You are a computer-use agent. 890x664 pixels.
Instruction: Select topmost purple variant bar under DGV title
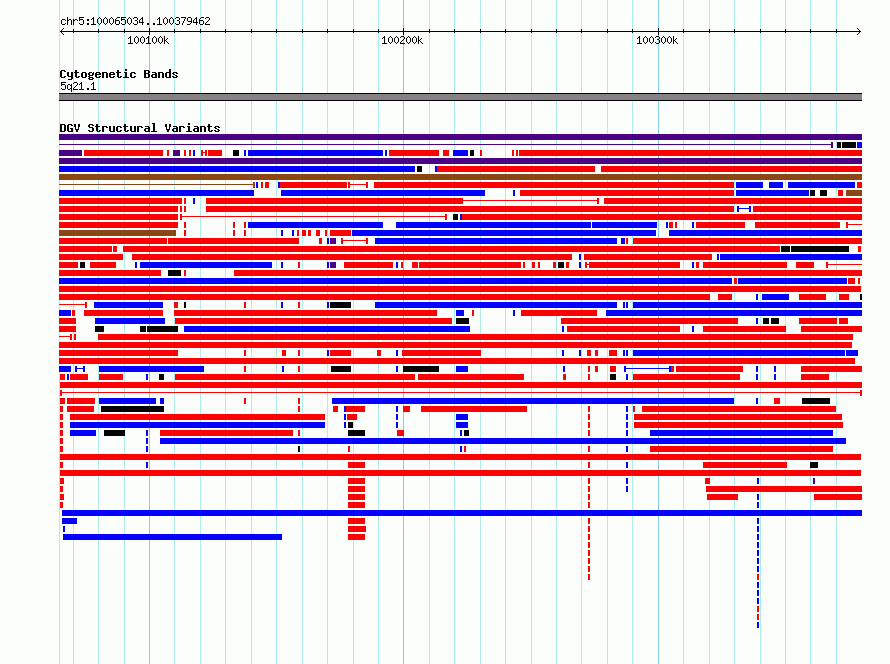pos(460,137)
